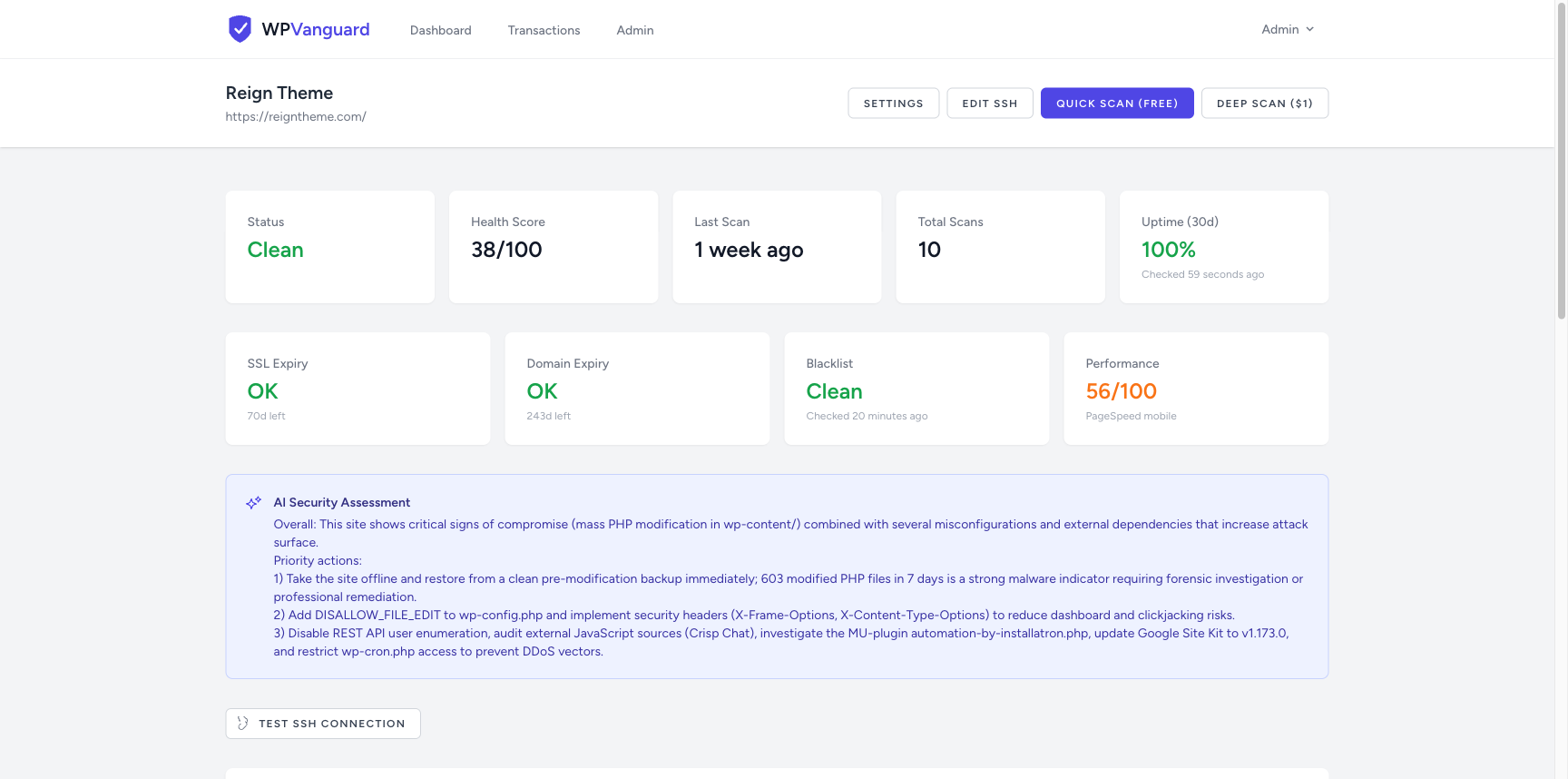This screenshot has width=1568, height=779.
Task: Click the 'Last Scan' label
Action: [x=722, y=222]
